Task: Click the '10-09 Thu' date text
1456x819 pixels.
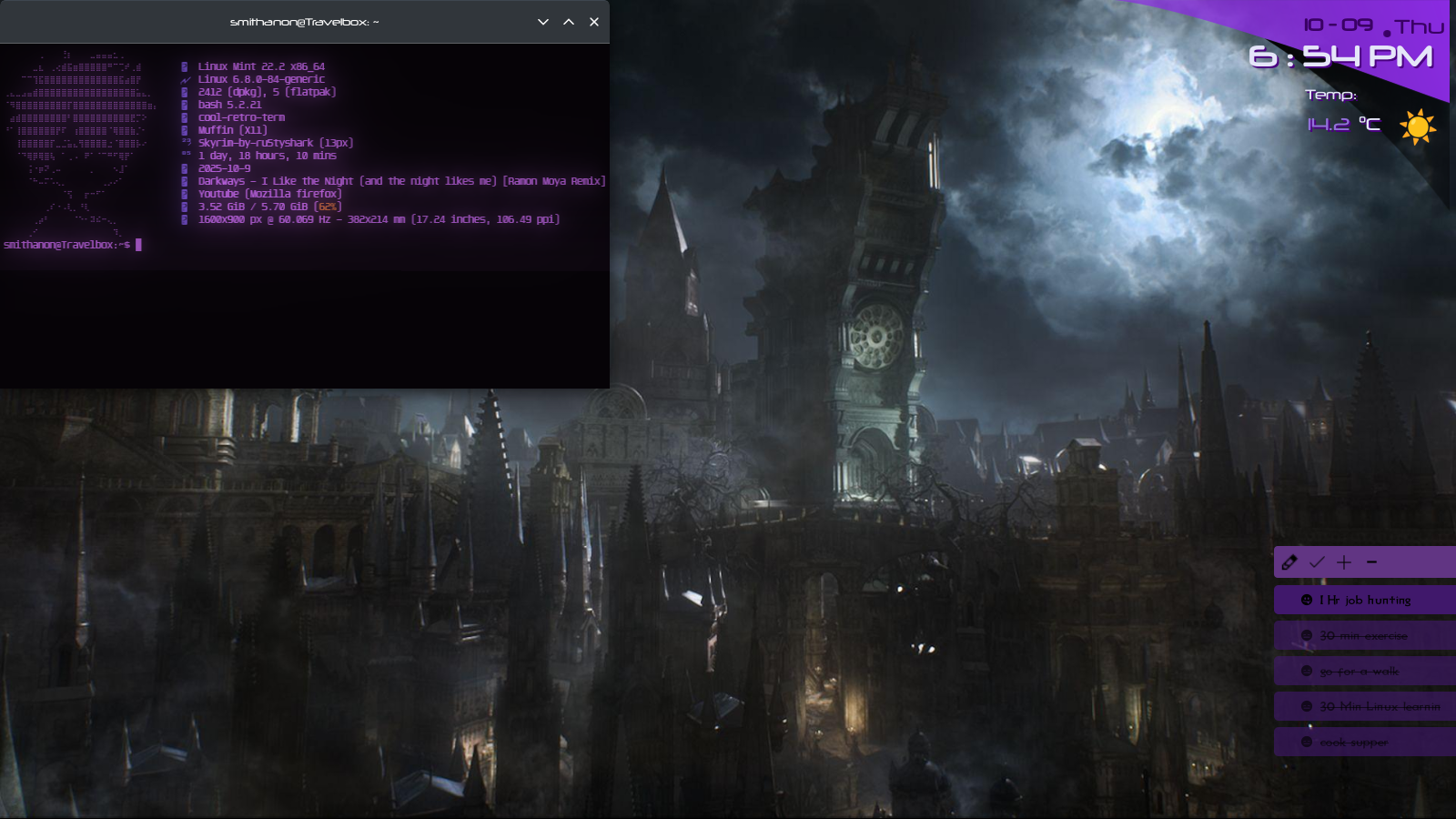Action: 1372,25
